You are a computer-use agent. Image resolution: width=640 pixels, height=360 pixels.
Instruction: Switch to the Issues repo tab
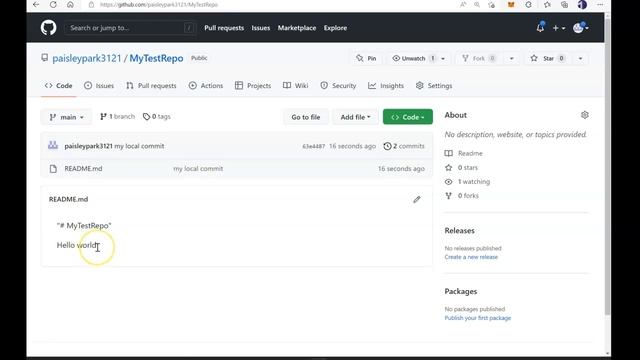[99, 86]
